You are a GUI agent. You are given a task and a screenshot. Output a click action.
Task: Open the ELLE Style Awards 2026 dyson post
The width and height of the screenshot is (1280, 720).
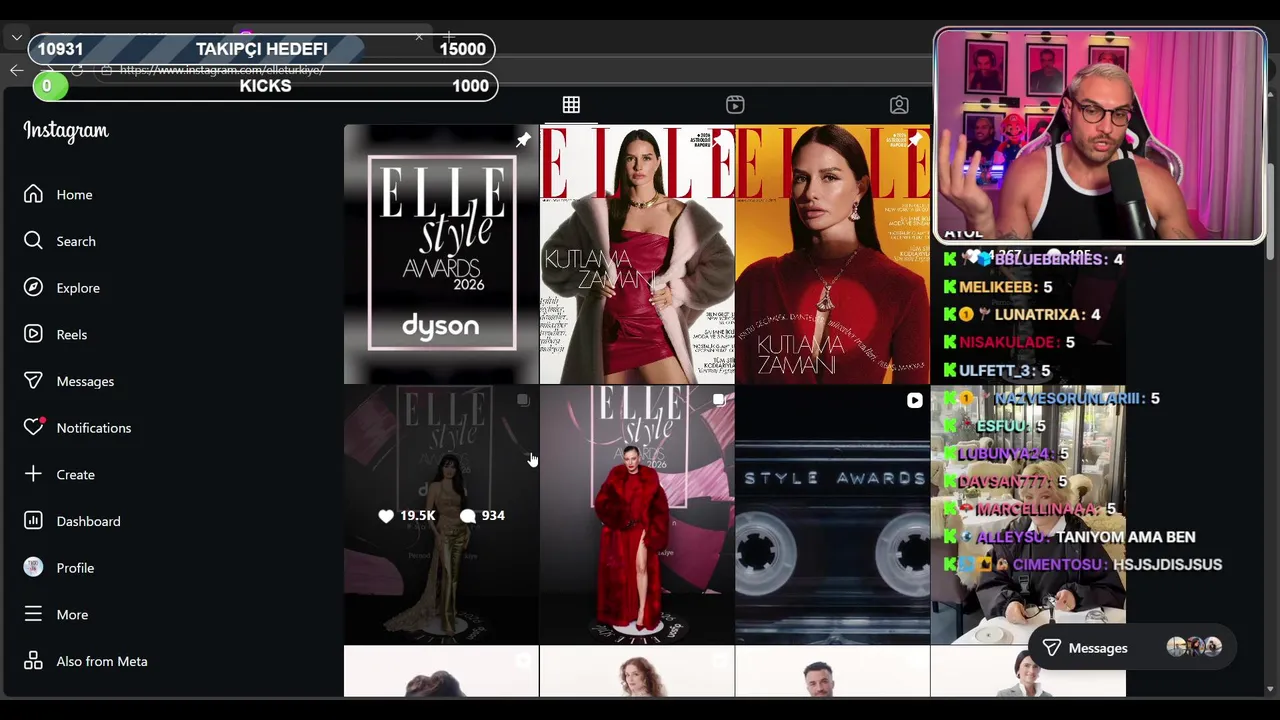(441, 254)
